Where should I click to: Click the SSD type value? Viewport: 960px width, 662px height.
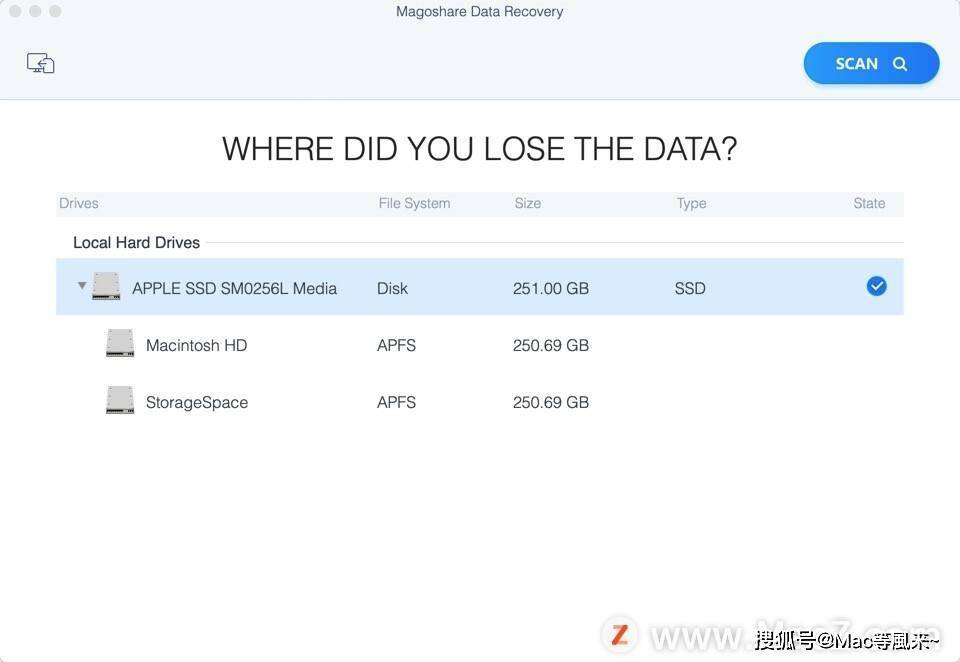(690, 288)
